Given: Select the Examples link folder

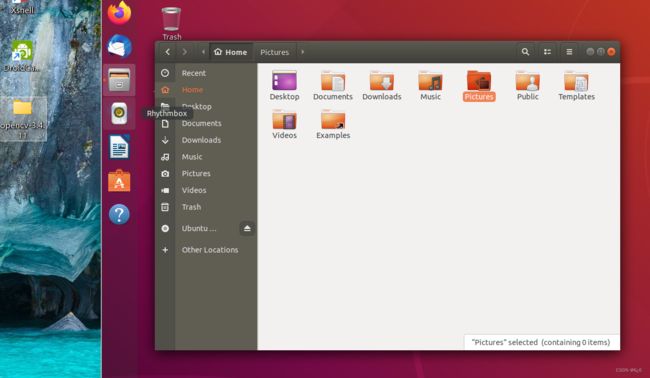Looking at the screenshot, I should (x=333, y=120).
